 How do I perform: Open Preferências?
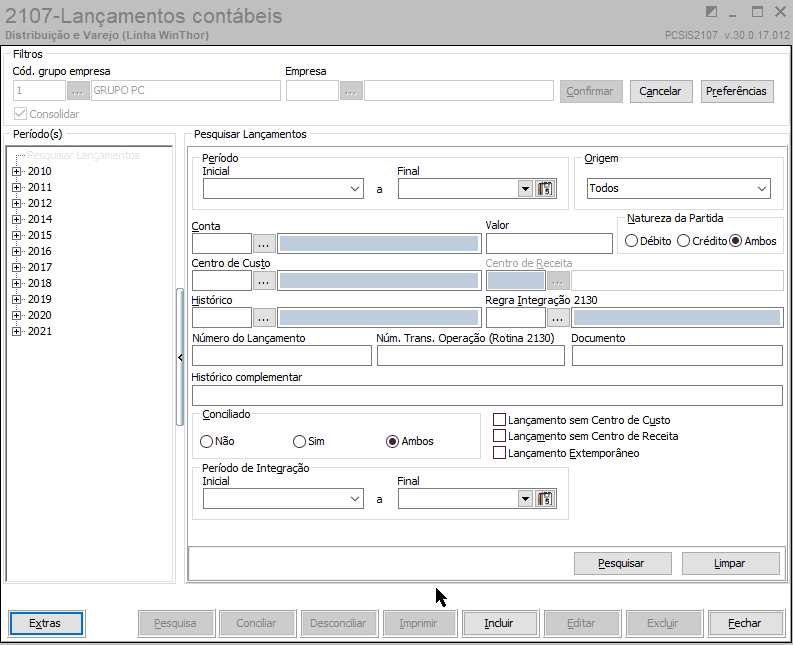[737, 91]
